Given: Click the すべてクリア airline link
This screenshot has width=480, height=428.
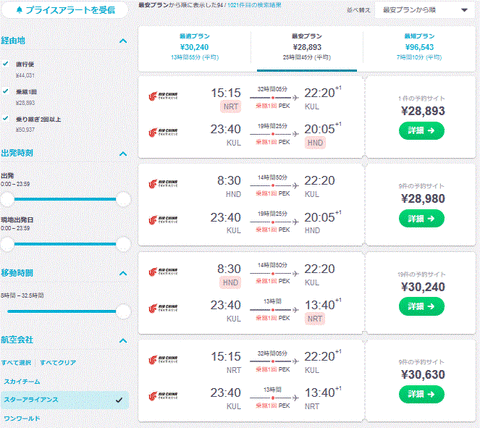Looking at the screenshot, I should (58, 362).
